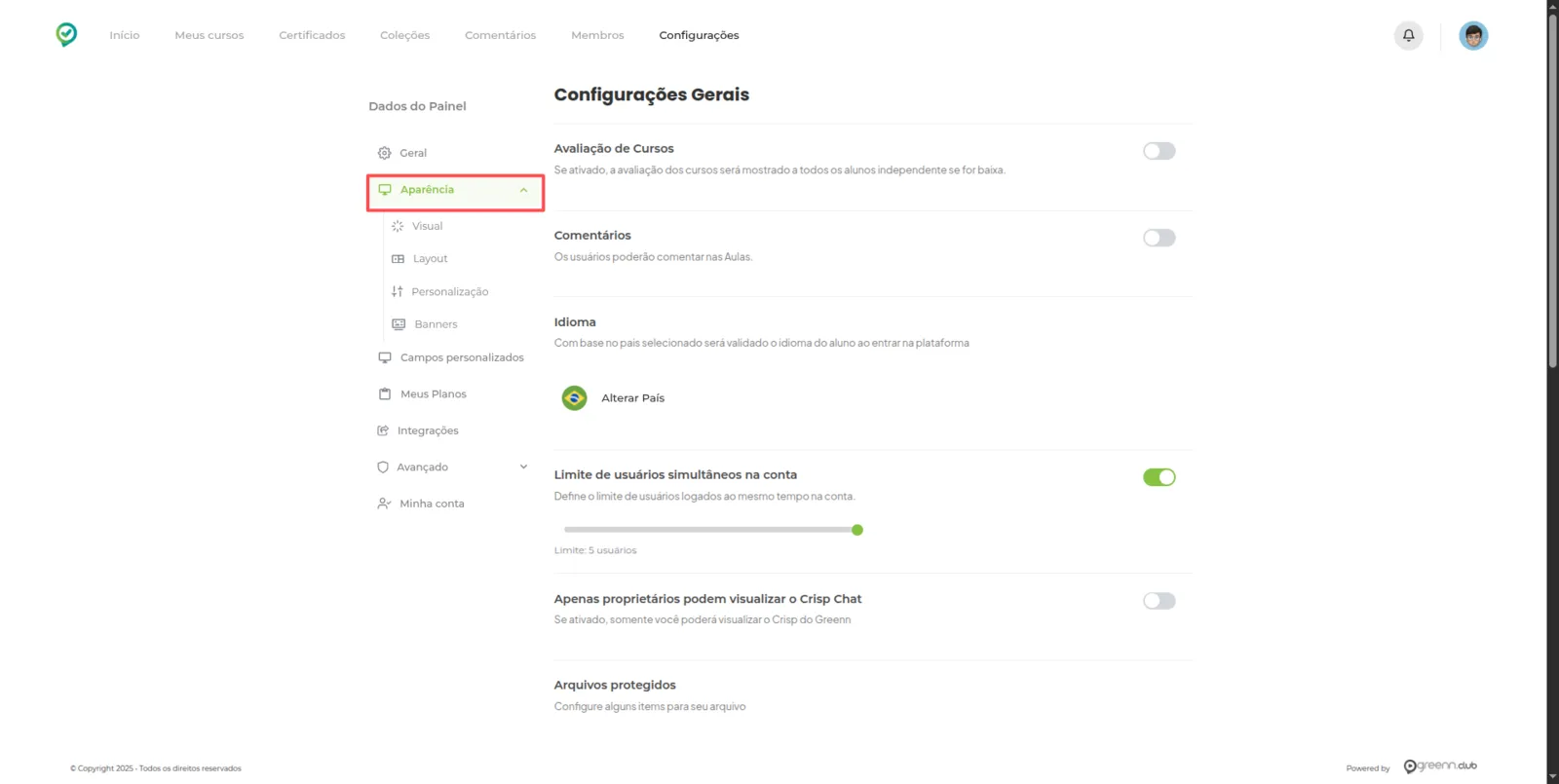Viewport: 1559px width, 784px height.
Task: Click the grid icon beside Layout
Action: 398,259
